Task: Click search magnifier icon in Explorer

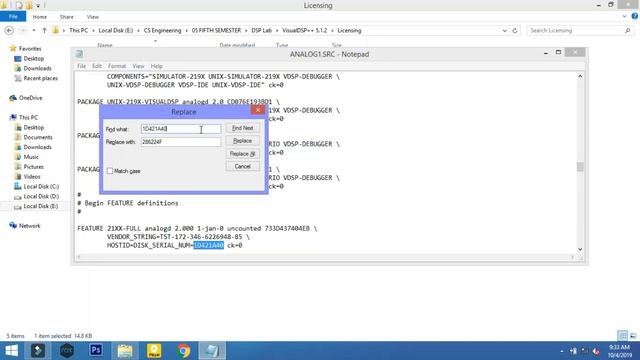Action: click(627, 31)
